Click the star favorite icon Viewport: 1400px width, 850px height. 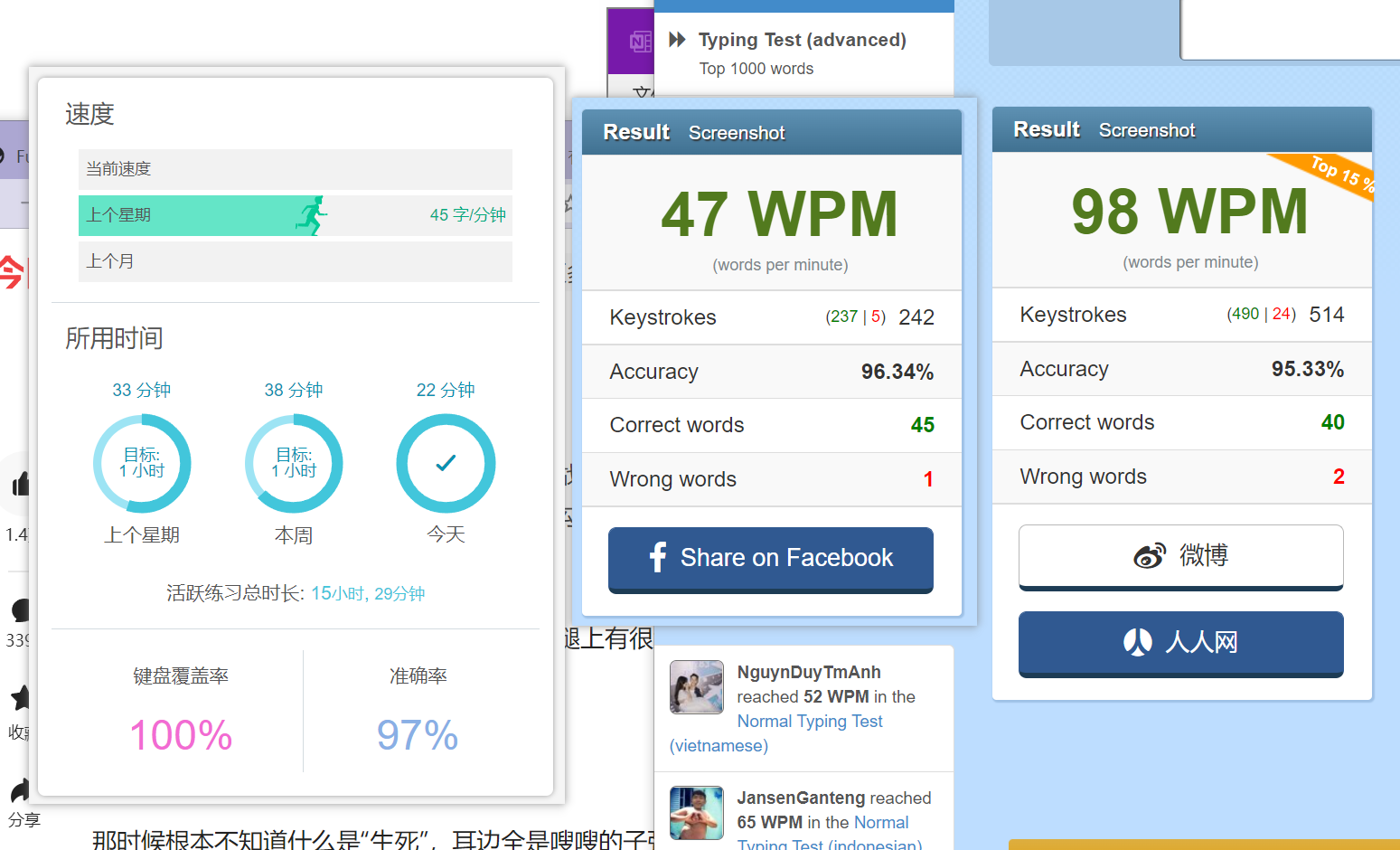point(20,697)
